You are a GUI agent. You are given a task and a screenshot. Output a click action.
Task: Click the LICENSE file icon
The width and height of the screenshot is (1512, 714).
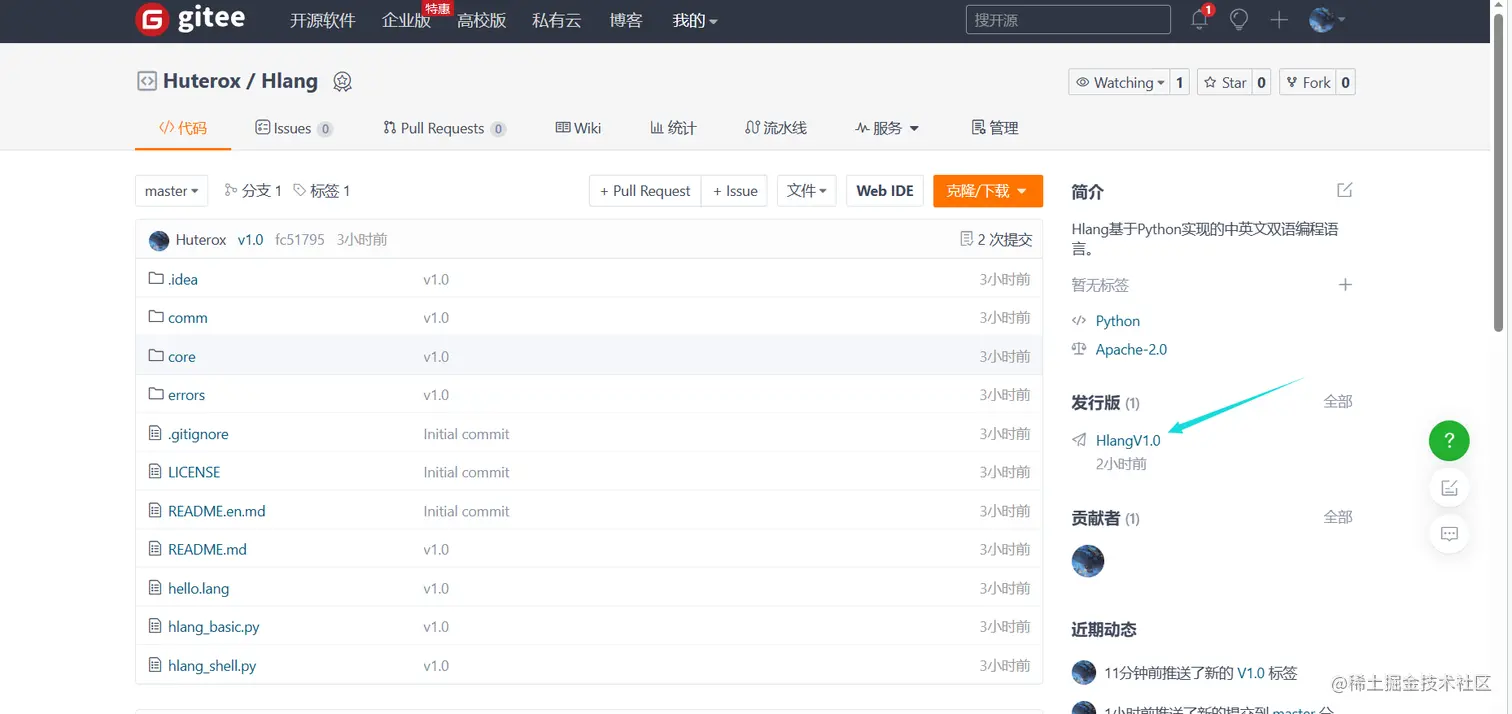[155, 471]
